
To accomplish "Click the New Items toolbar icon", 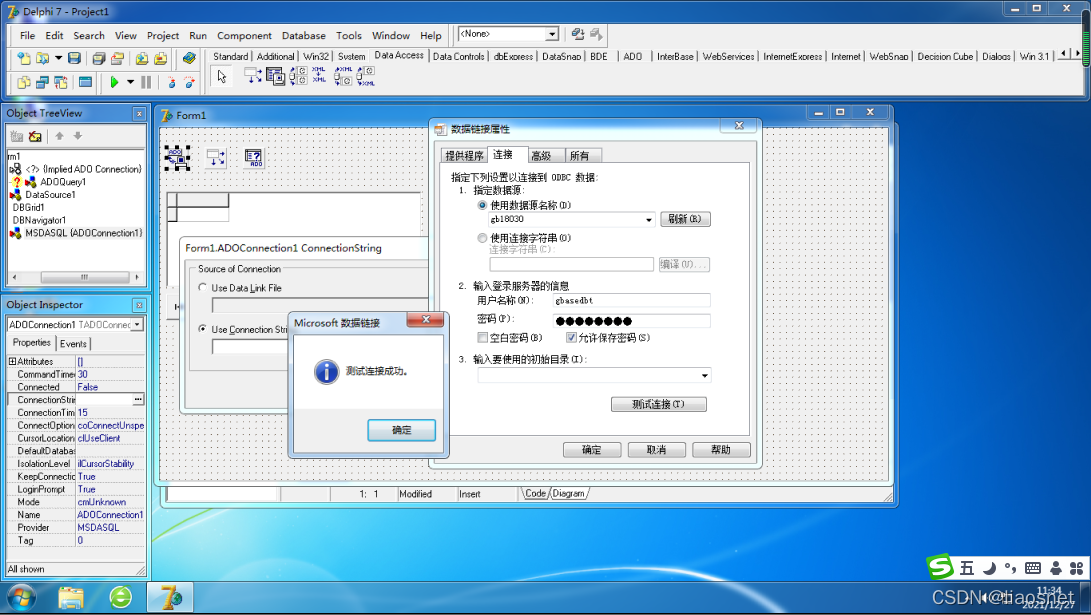I will [x=24, y=58].
